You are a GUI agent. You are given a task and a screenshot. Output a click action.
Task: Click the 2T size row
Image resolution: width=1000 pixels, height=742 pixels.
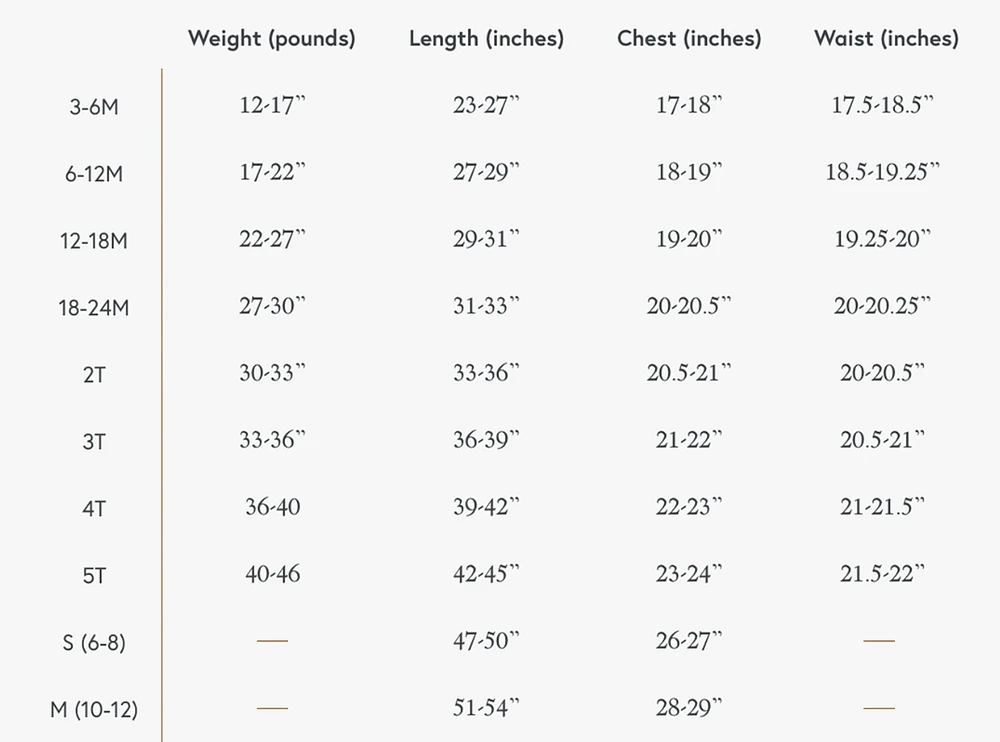[94, 375]
